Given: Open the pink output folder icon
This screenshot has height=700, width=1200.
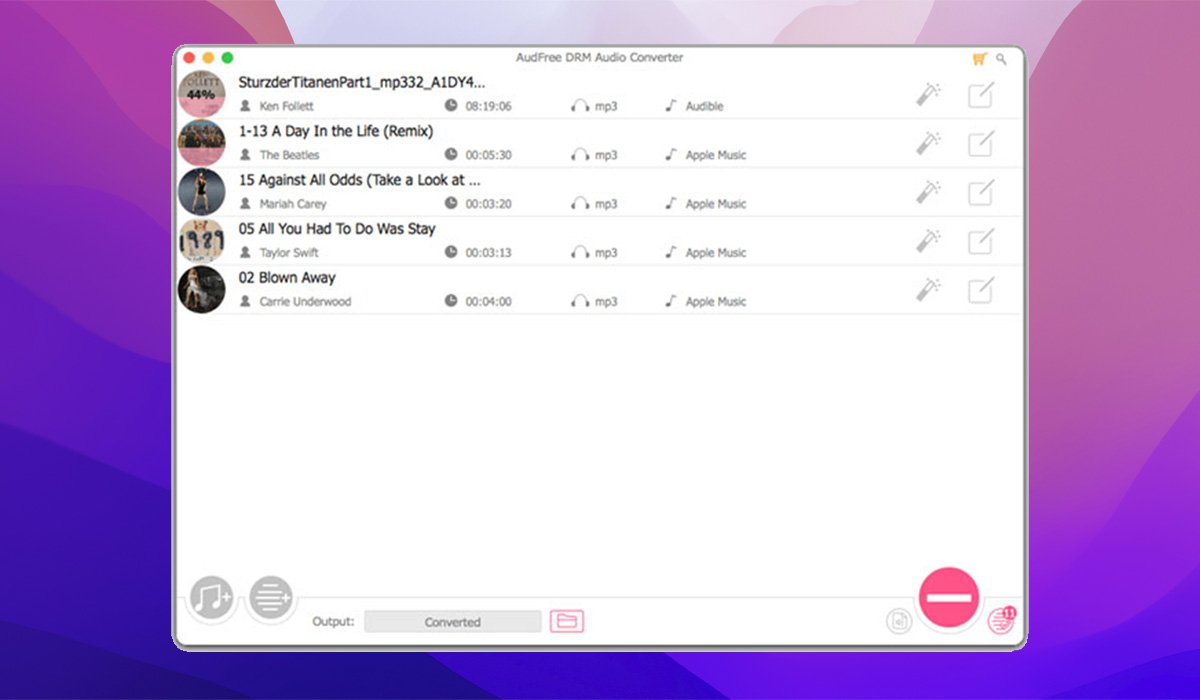Looking at the screenshot, I should tap(567, 621).
